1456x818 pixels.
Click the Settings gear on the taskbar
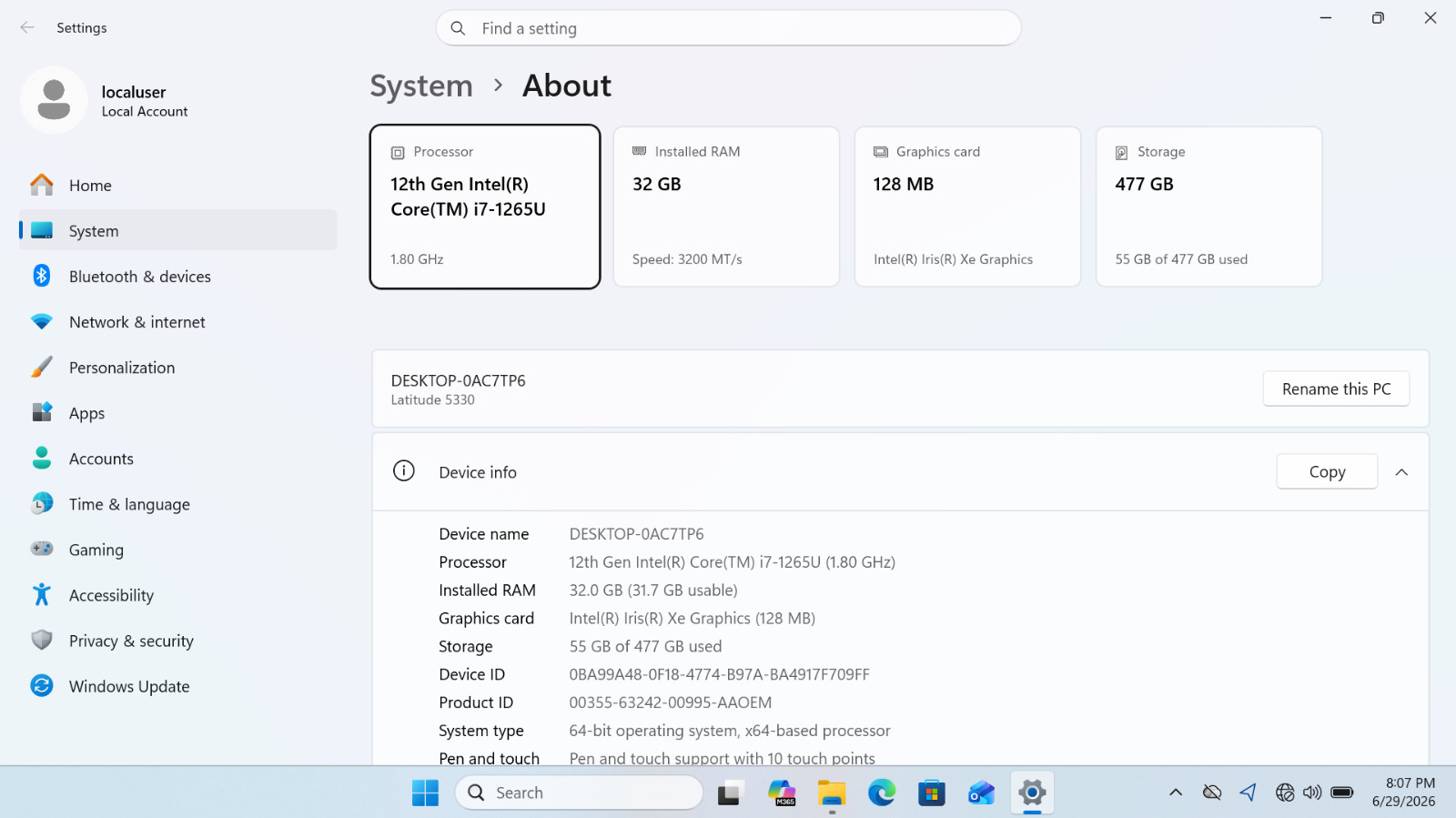click(x=1032, y=793)
